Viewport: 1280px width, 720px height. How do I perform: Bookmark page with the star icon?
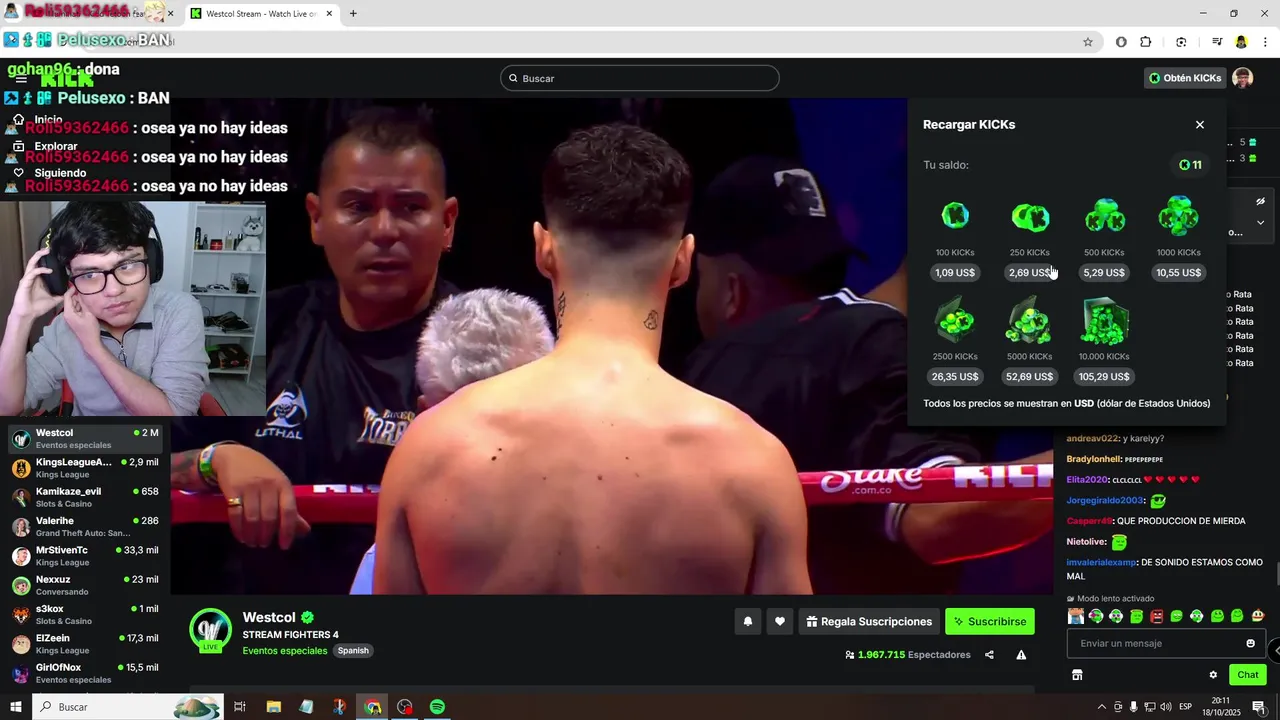1088,42
